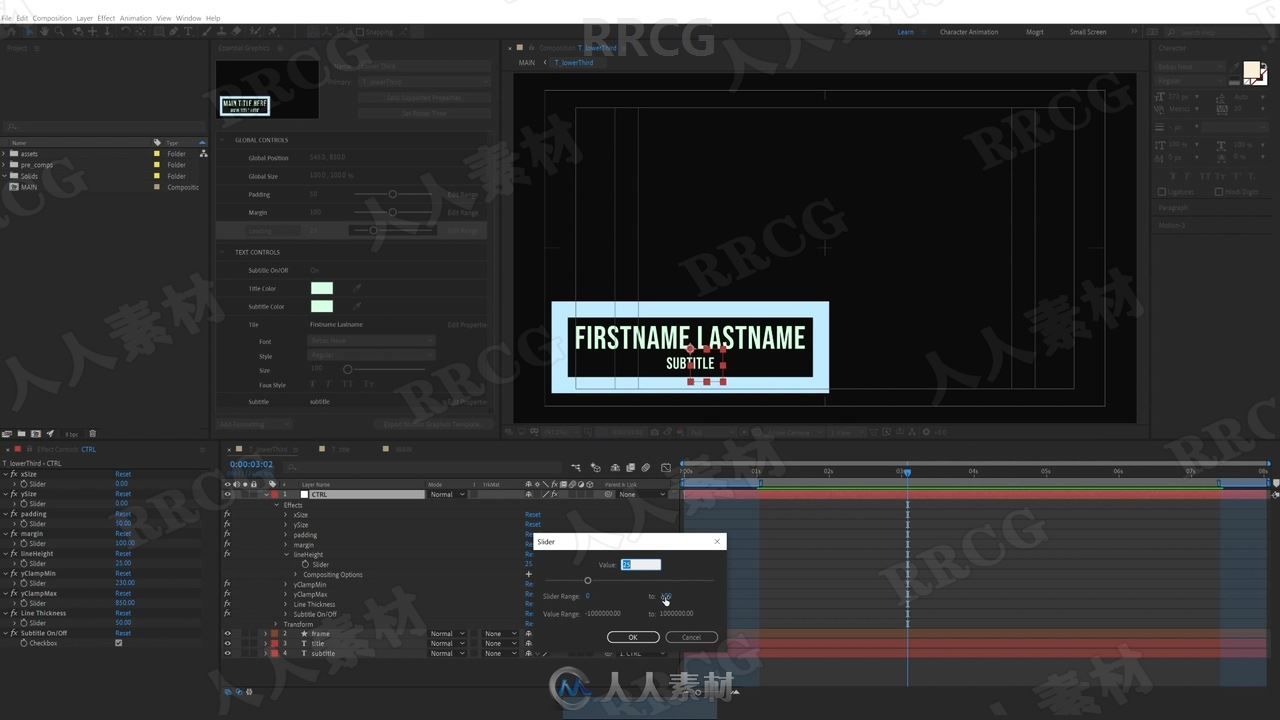Expand the assets folder in Project panel
This screenshot has height=720, width=1280.
[4, 154]
